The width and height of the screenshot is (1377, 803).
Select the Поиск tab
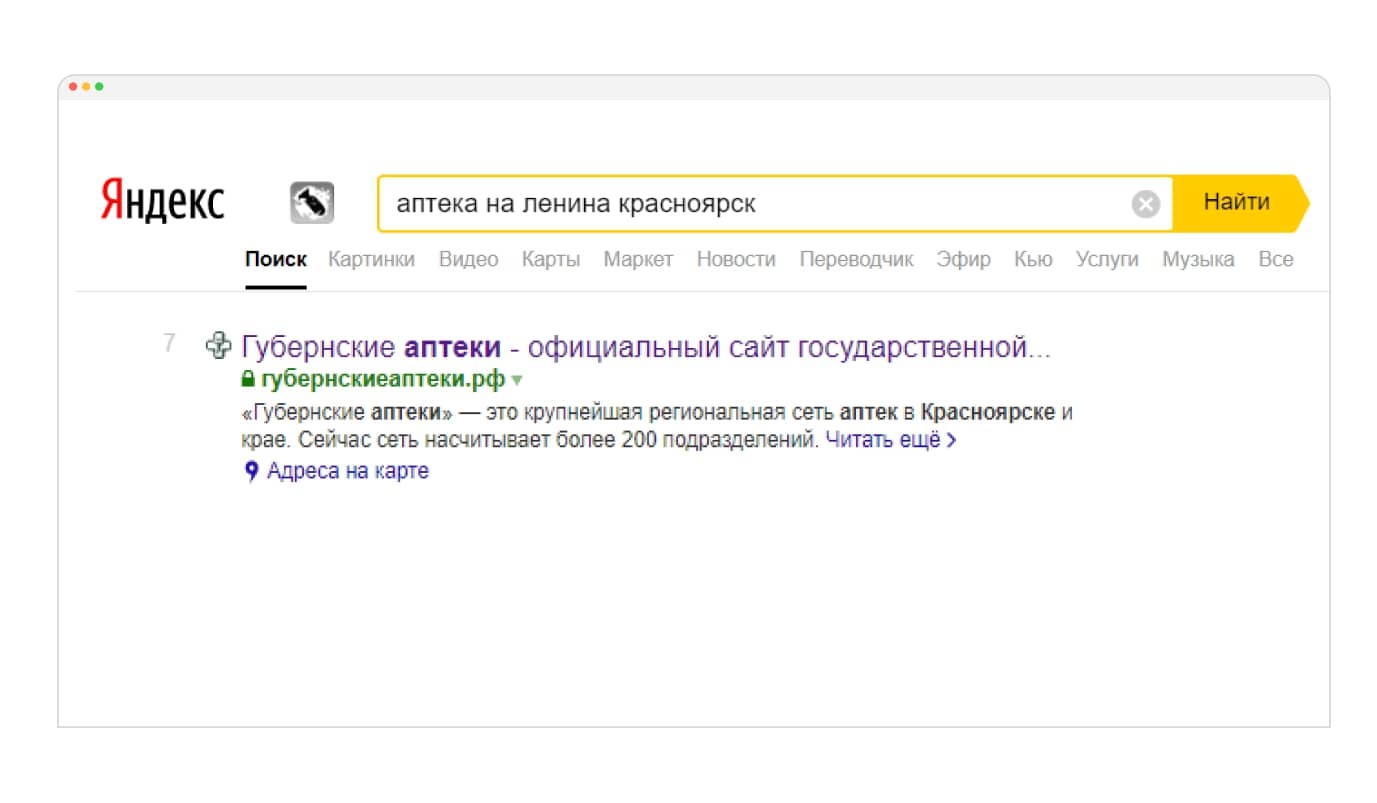coord(276,259)
